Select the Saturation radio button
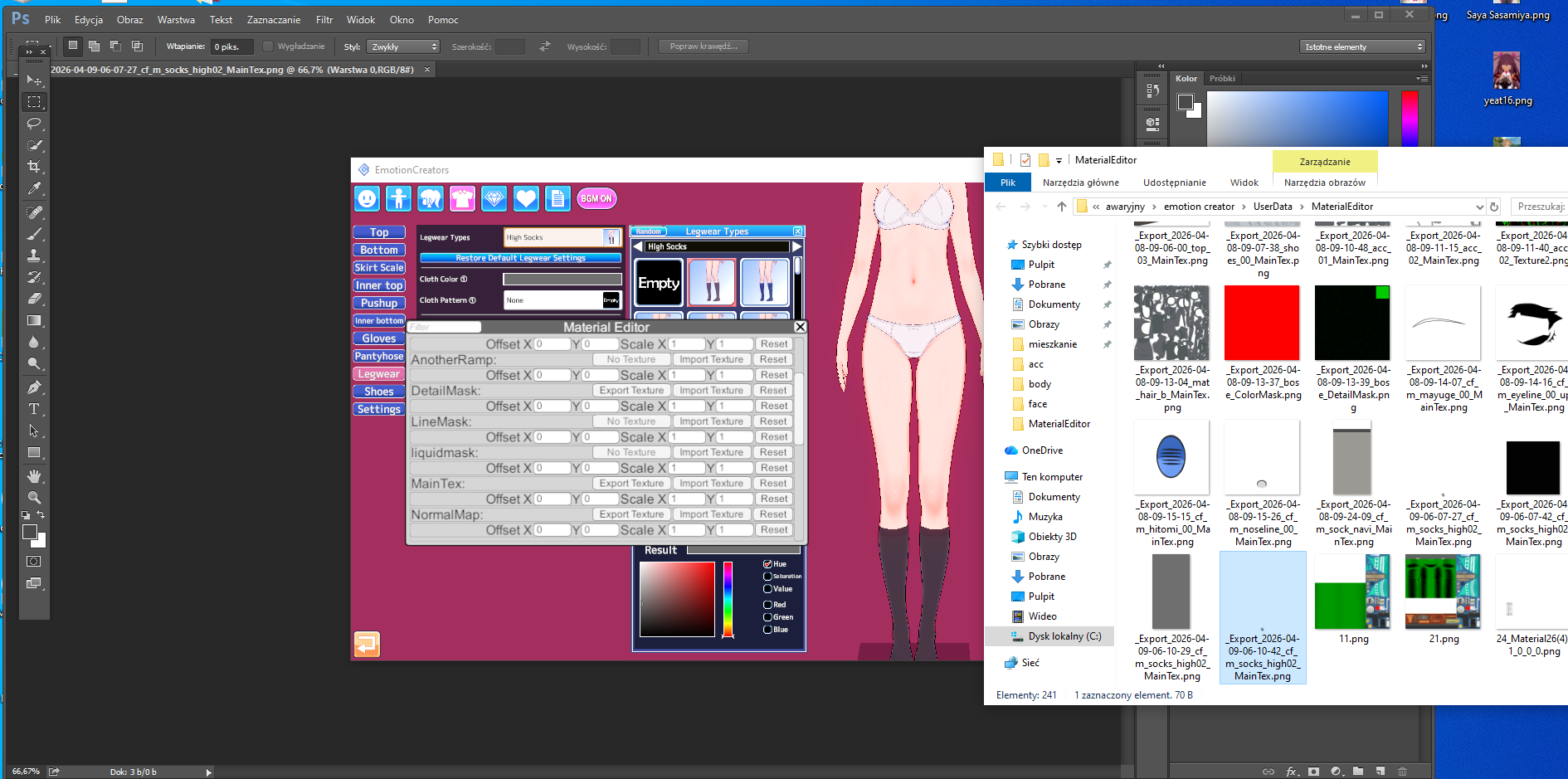The image size is (1568, 779). [x=767, y=576]
